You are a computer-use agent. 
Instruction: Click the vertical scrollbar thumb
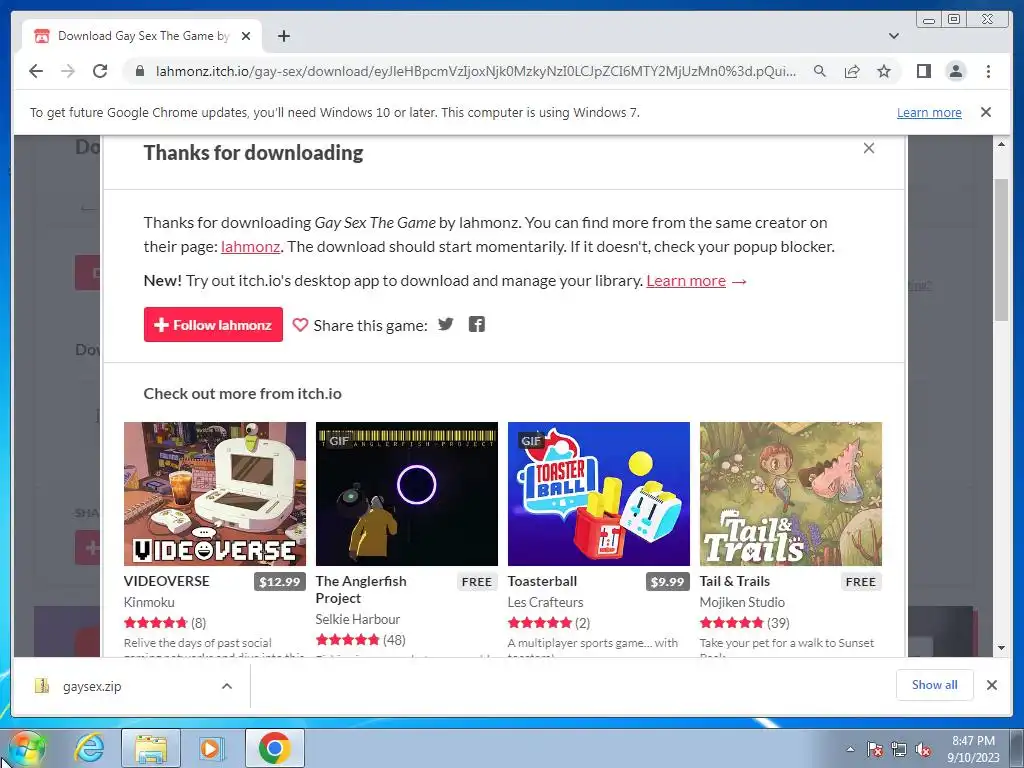[x=1001, y=249]
